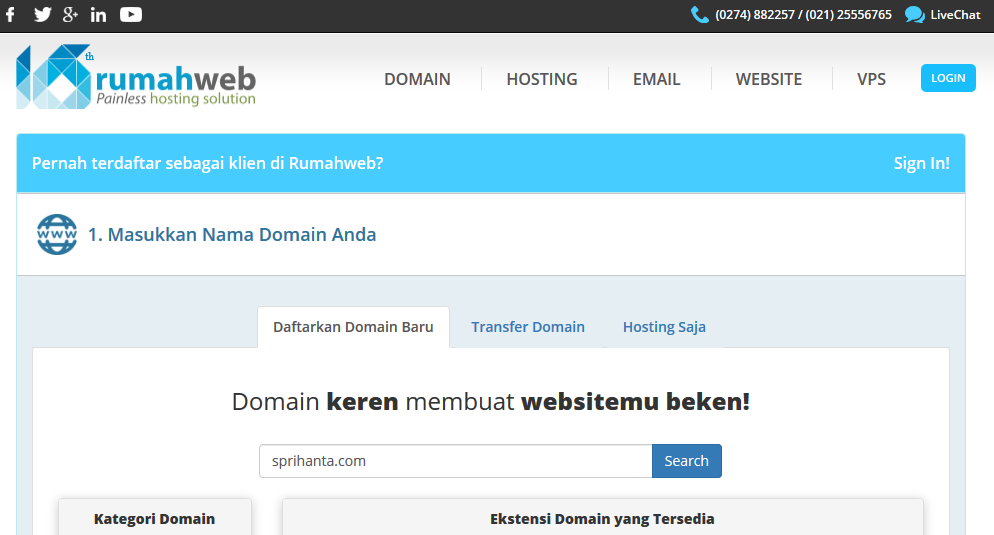
Task: Click the Search button
Action: [x=687, y=461]
